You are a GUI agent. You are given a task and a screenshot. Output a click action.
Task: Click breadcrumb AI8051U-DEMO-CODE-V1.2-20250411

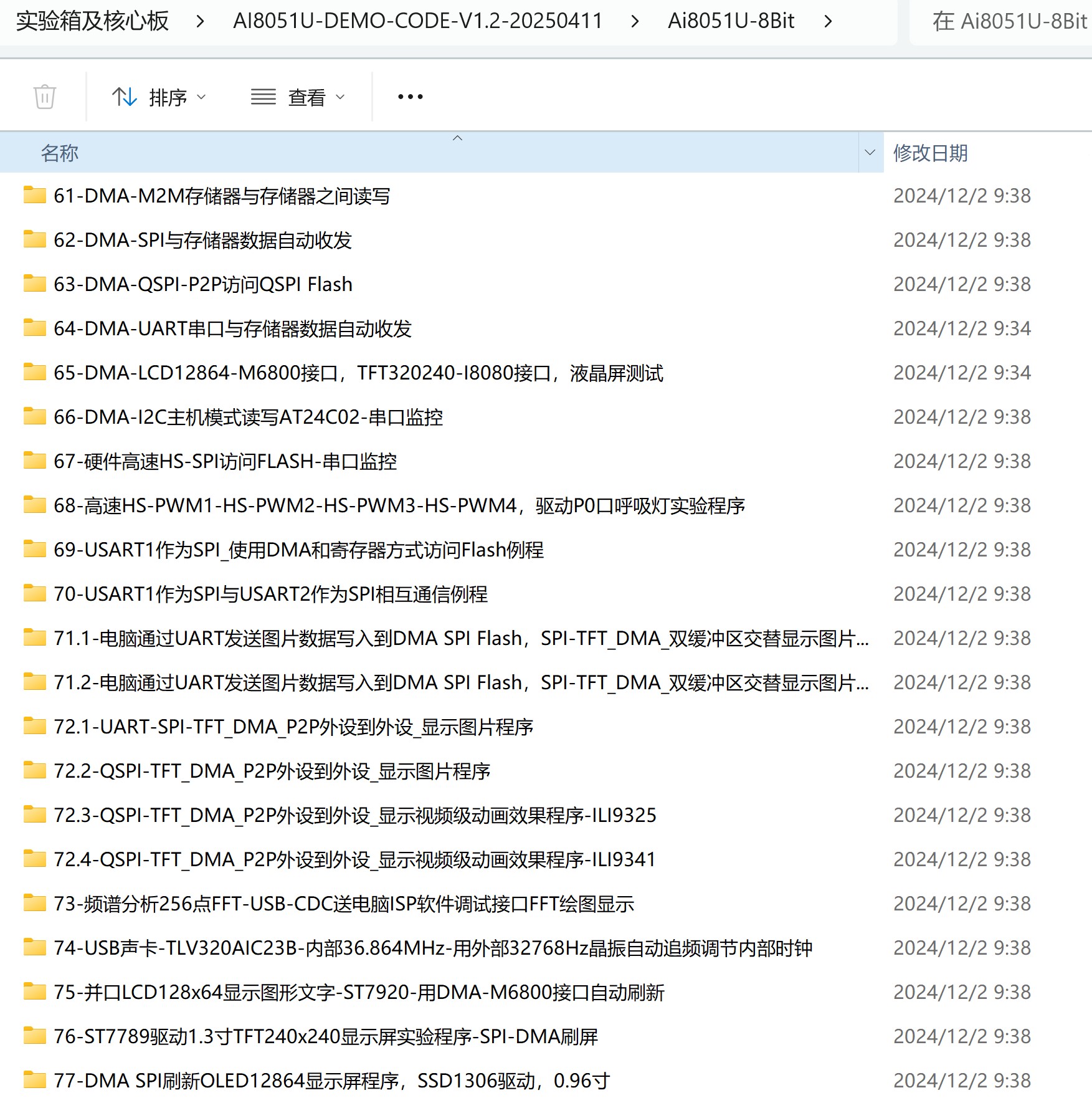(x=417, y=21)
